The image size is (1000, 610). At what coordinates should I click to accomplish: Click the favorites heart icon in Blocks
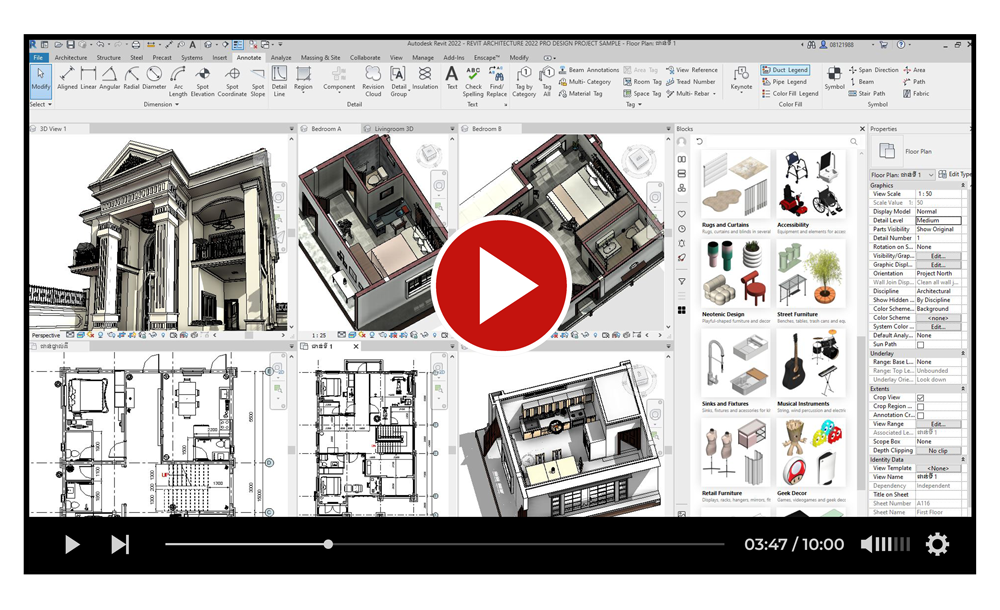tap(682, 214)
